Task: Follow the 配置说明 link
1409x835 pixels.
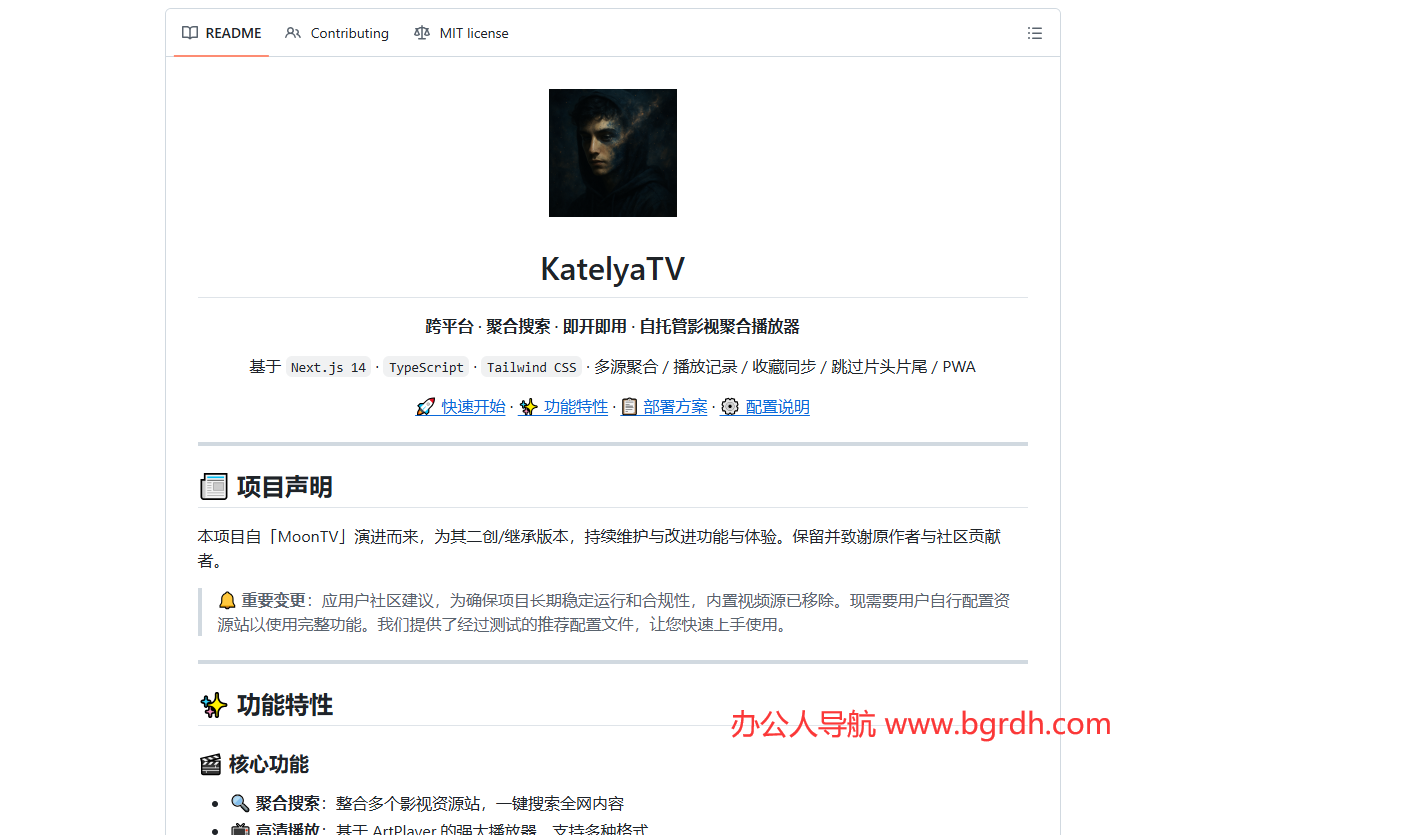Action: tap(777, 406)
